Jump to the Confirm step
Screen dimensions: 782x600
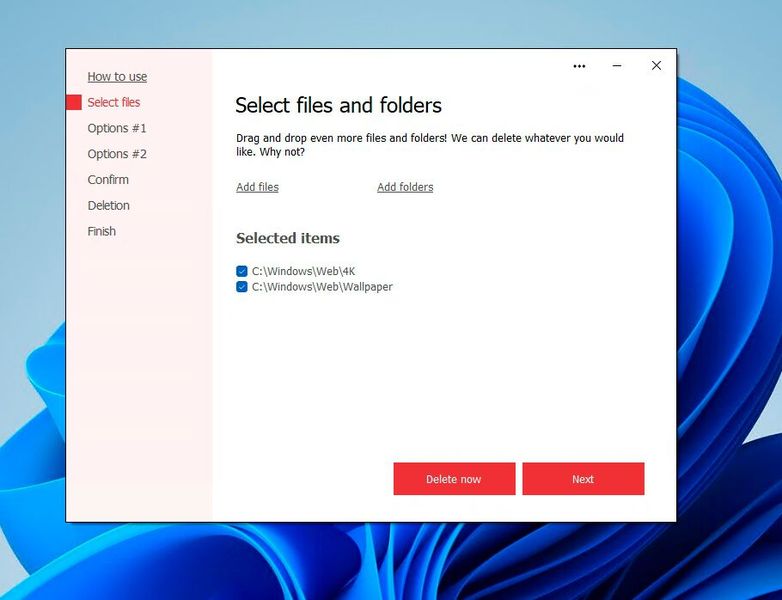coord(108,180)
